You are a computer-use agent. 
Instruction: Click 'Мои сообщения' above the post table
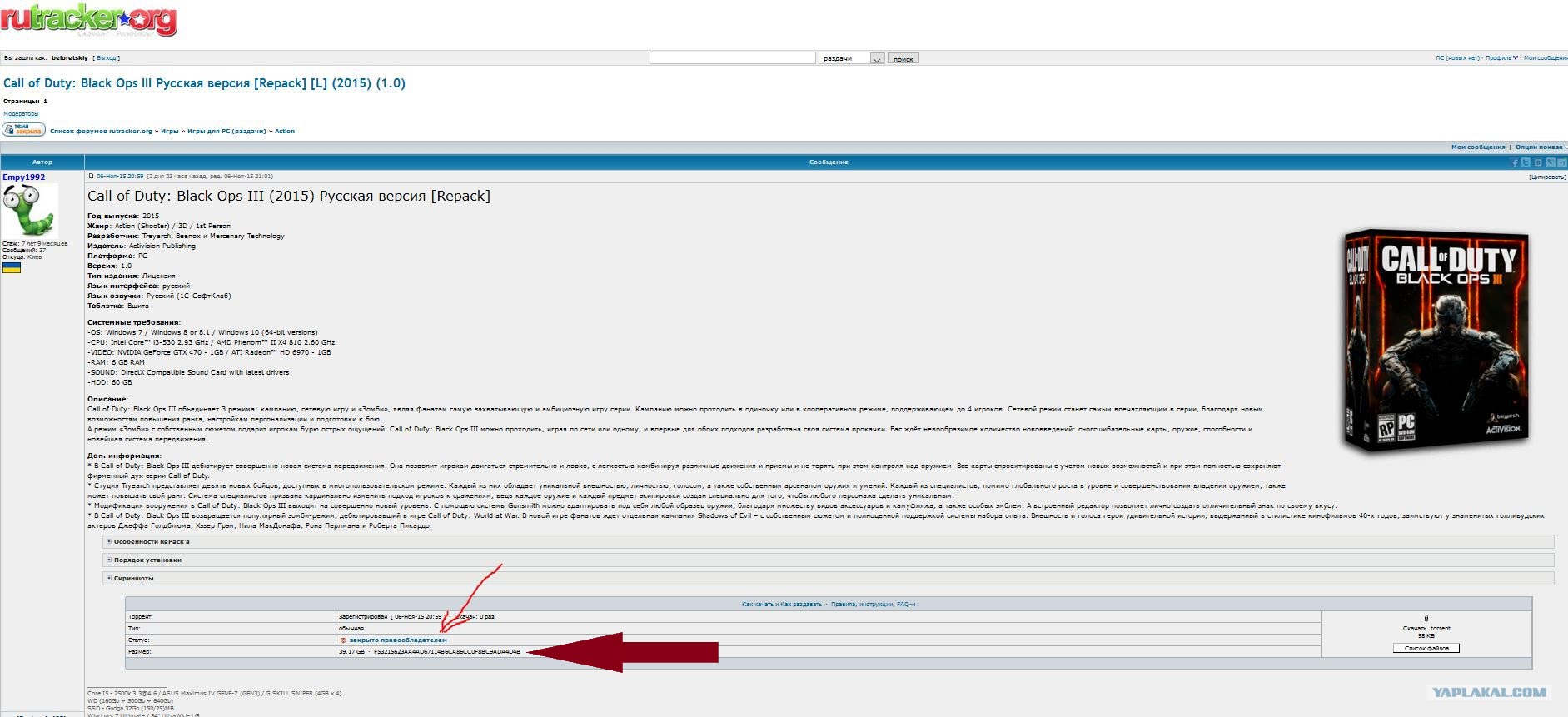(1478, 147)
